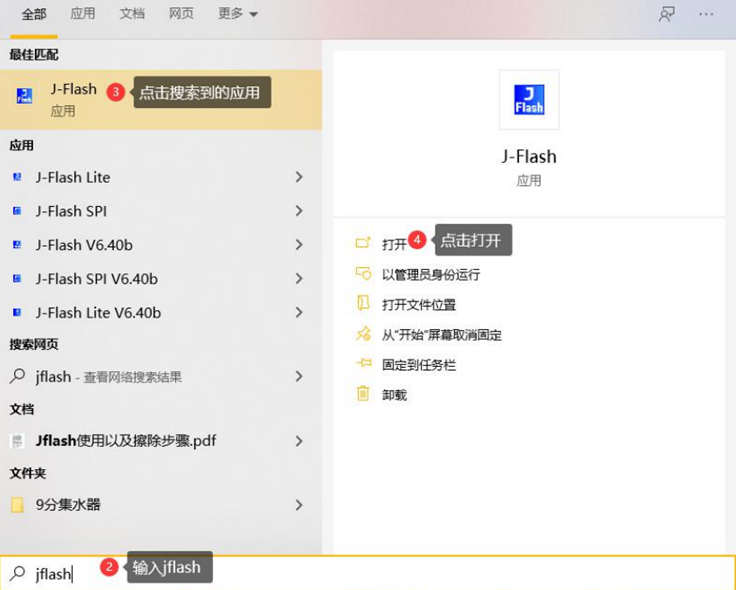This screenshot has width=736, height=590.
Task: Select the J-Flash SPI result text
Action: point(71,211)
